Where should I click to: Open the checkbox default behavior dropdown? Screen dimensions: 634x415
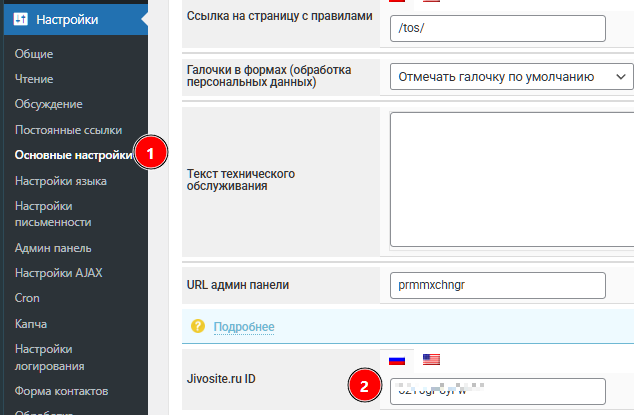pyautogui.click(x=511, y=76)
